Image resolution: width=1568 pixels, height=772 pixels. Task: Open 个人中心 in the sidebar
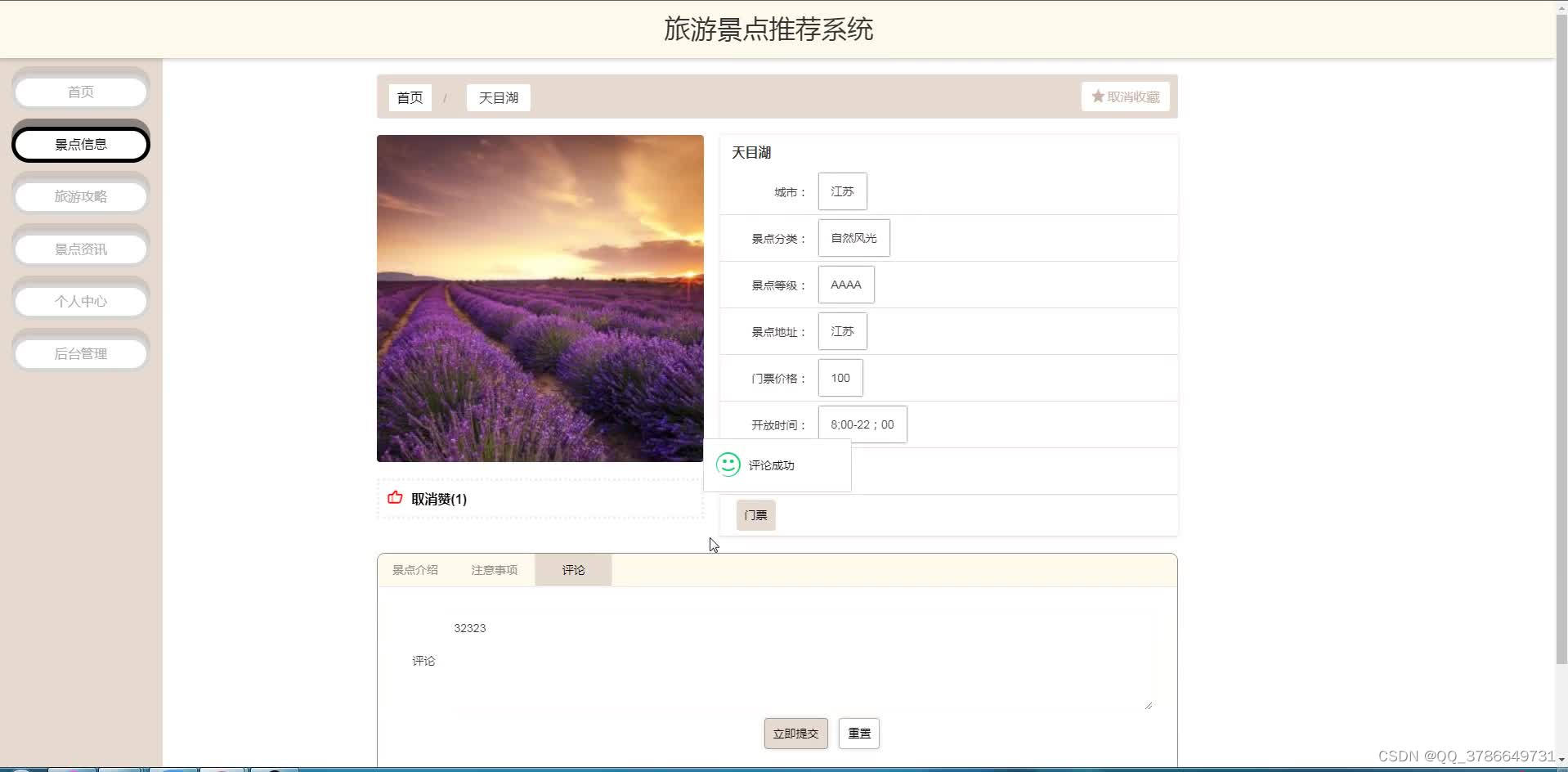(x=81, y=302)
